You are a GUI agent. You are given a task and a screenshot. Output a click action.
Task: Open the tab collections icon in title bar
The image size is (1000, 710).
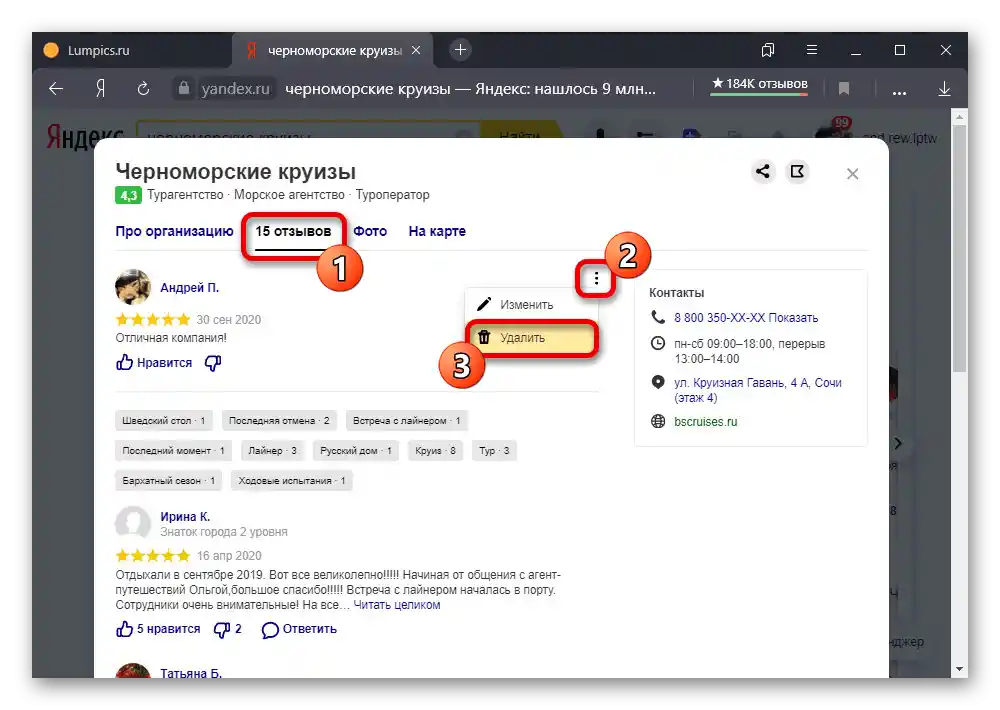tap(768, 50)
